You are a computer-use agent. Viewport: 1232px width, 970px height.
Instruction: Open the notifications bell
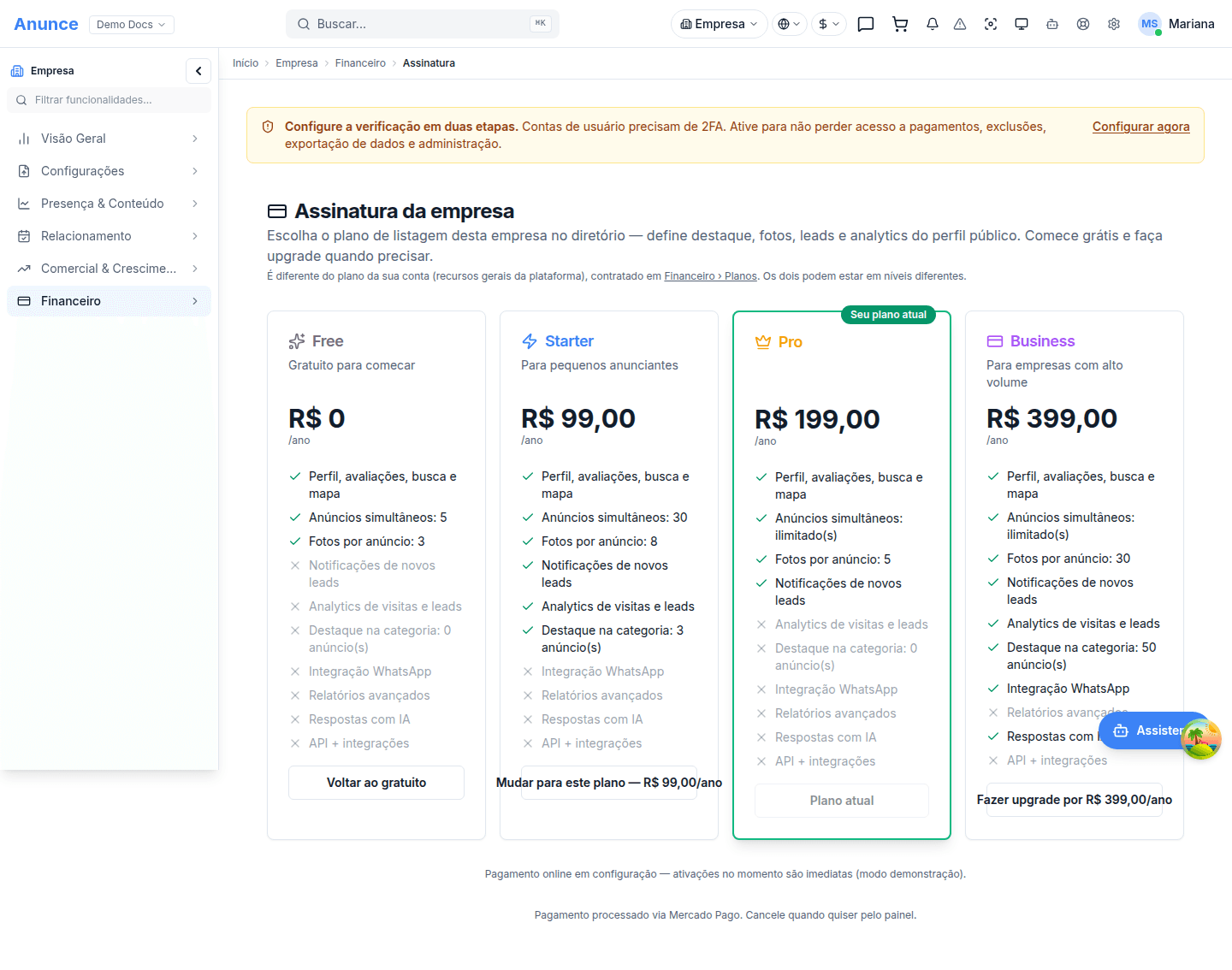(x=933, y=24)
